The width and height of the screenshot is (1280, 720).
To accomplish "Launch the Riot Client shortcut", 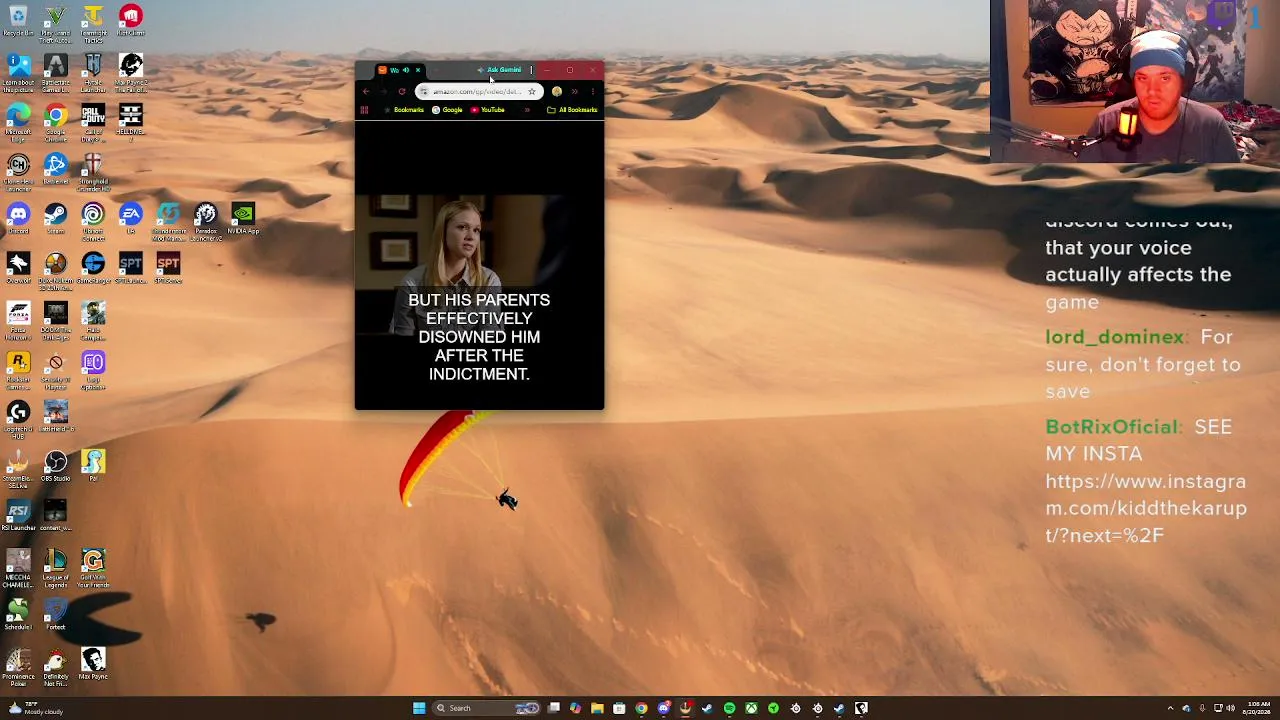I will click(x=130, y=22).
